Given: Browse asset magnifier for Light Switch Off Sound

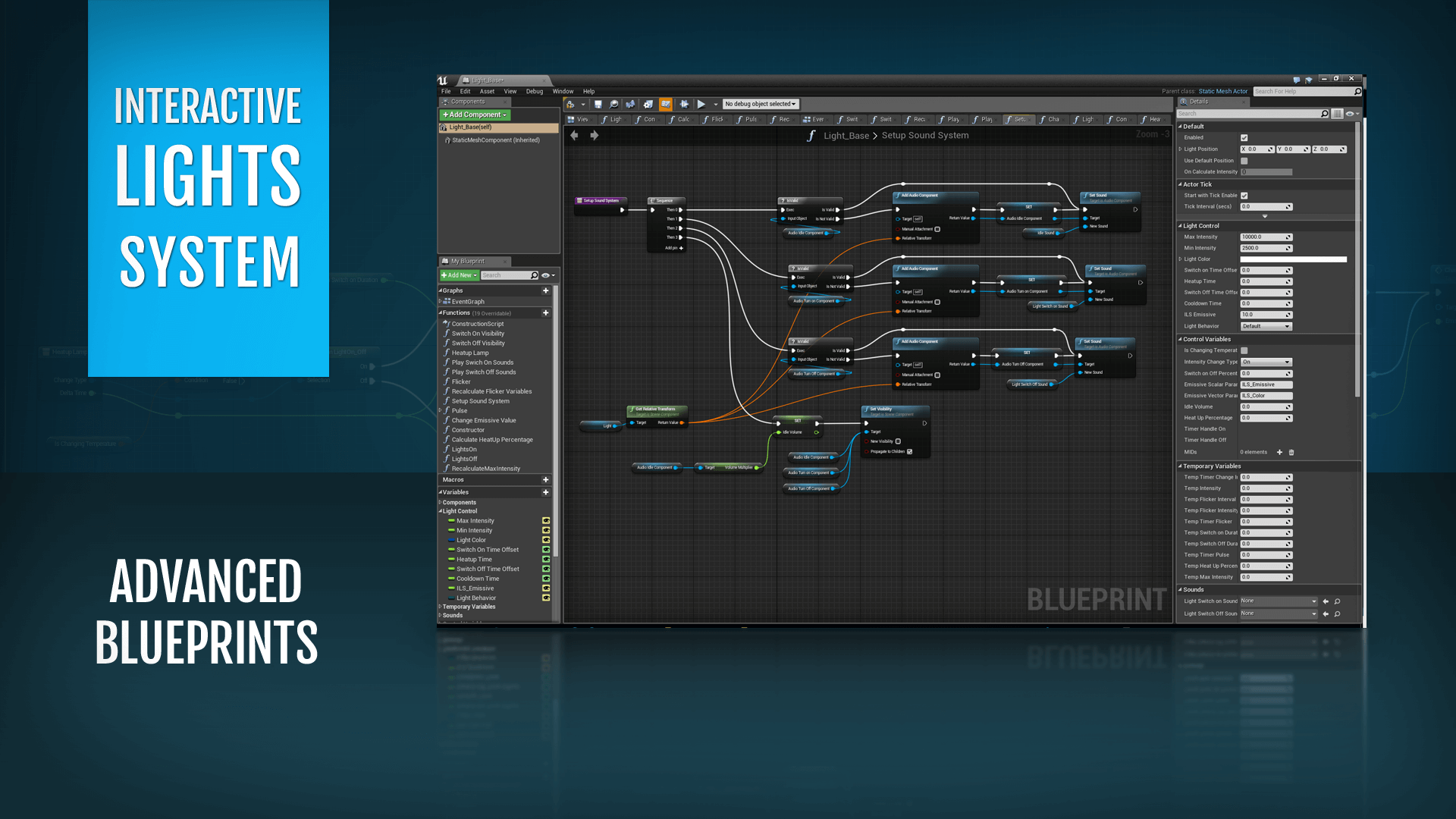Looking at the screenshot, I should (x=1337, y=614).
